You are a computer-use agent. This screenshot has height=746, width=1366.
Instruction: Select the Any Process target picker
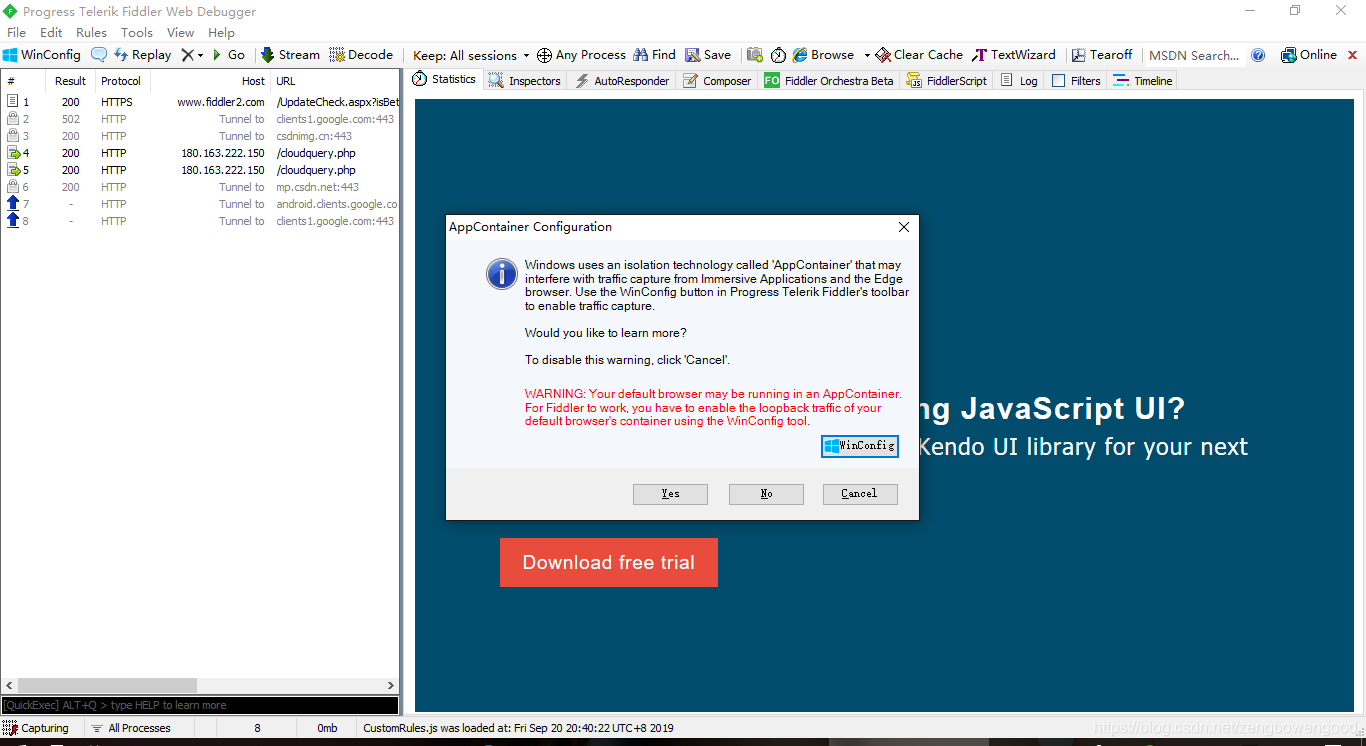coord(581,55)
